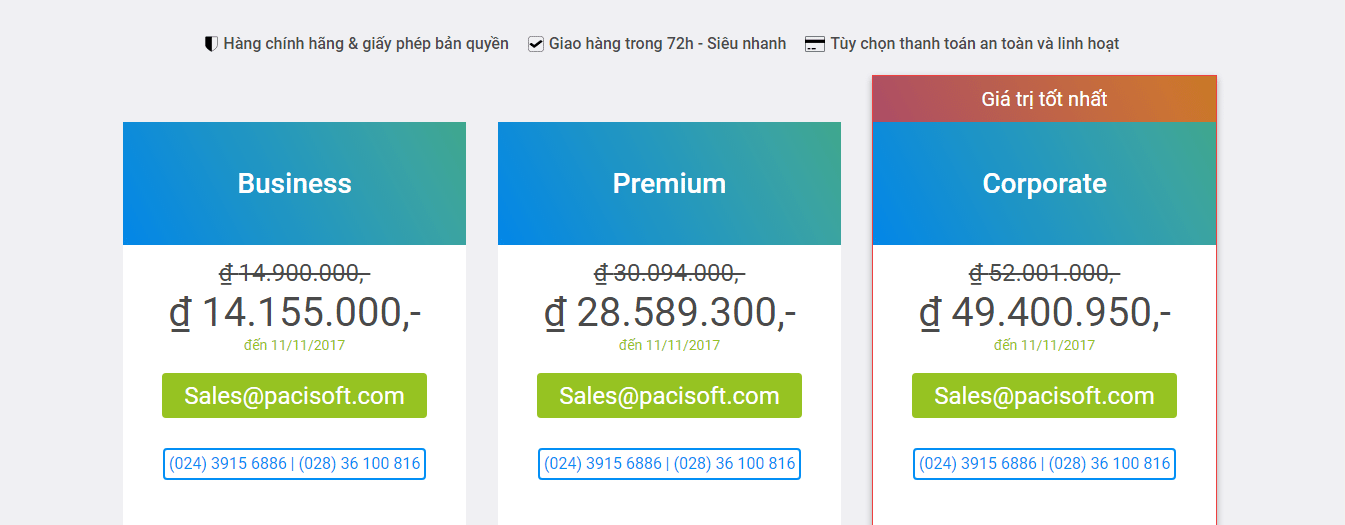1345x525 pixels.
Task: Click the crossed-out ₫ 14.900.000 price
Action: 294,273
